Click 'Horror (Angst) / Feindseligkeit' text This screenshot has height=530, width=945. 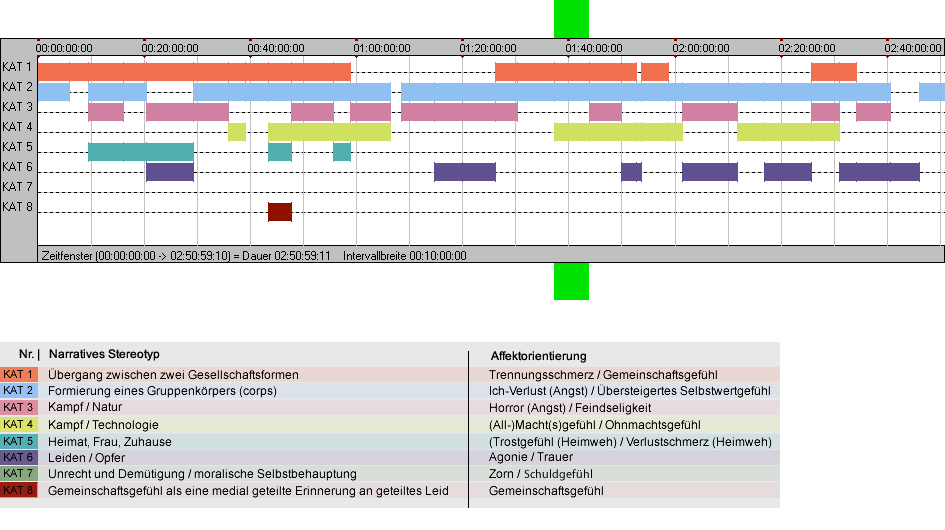[570, 408]
